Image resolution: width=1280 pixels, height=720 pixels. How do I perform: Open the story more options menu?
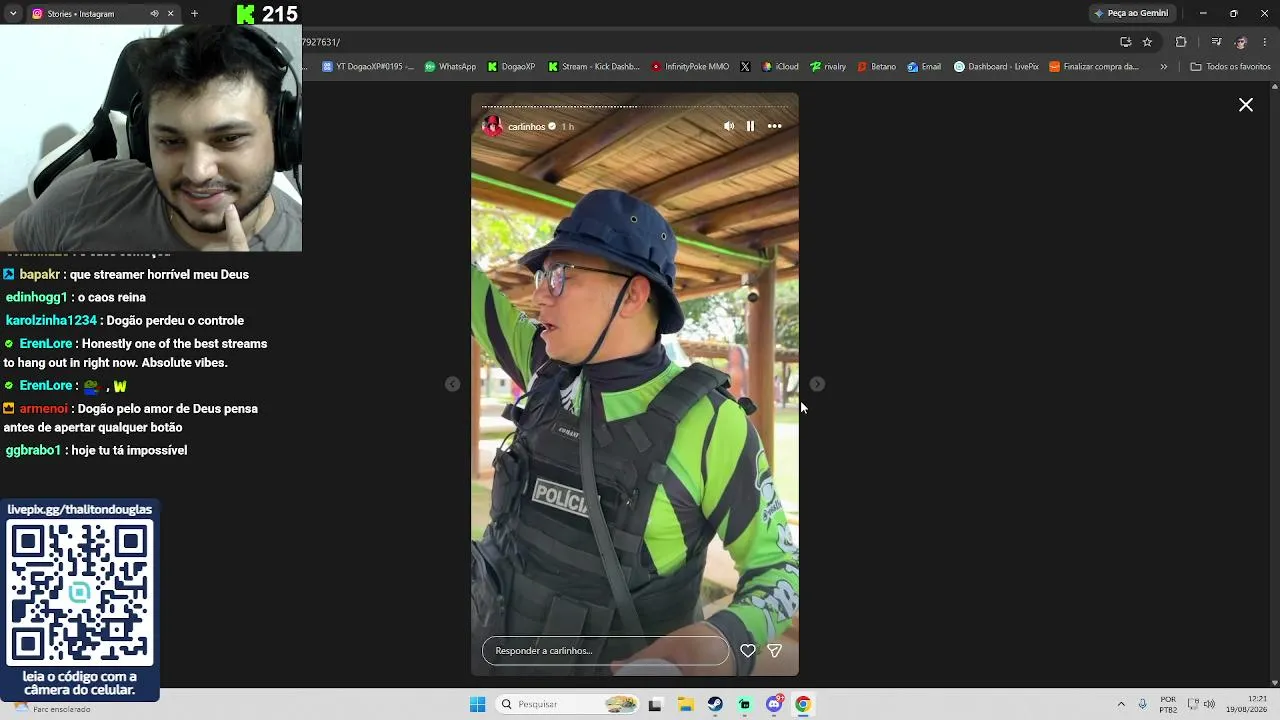774,126
